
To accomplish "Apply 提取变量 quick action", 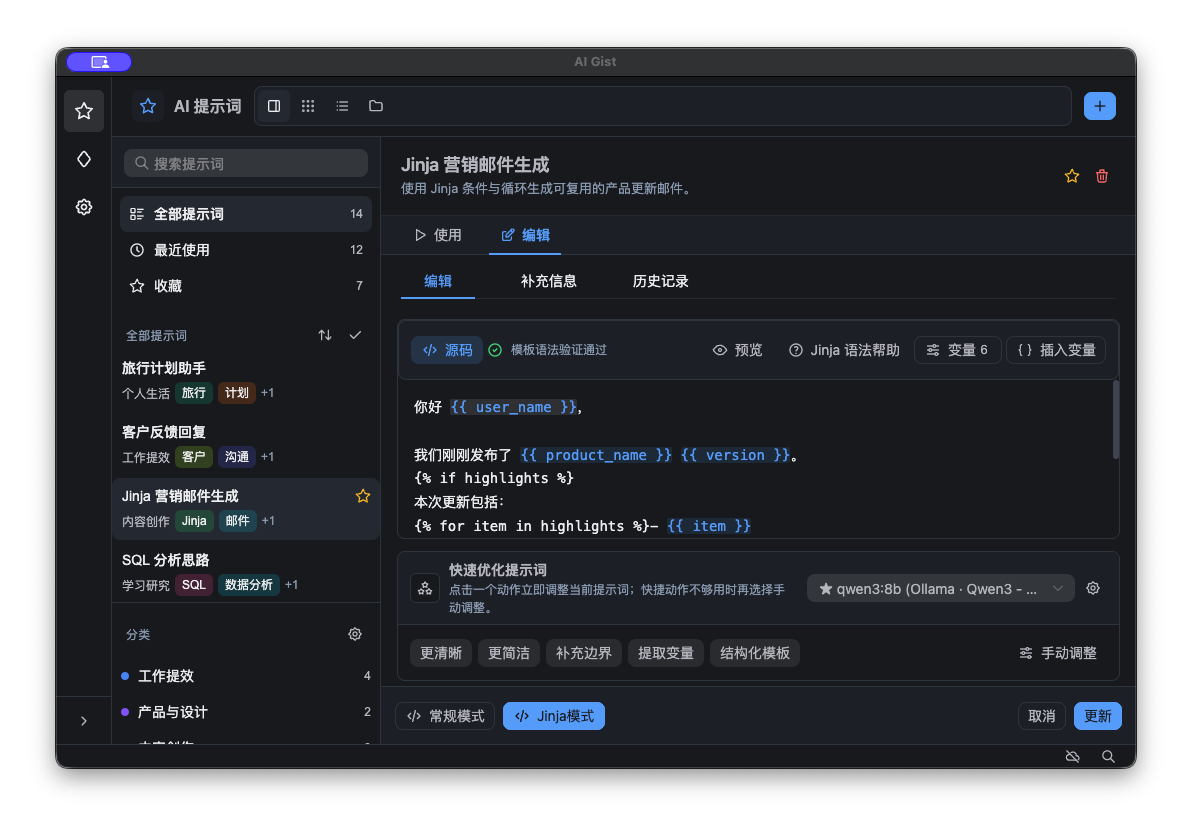I will (x=665, y=653).
